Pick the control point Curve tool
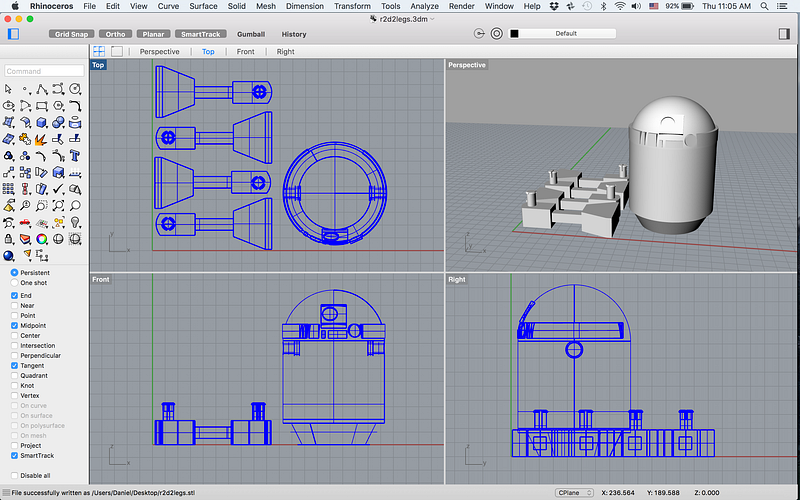 coord(58,89)
